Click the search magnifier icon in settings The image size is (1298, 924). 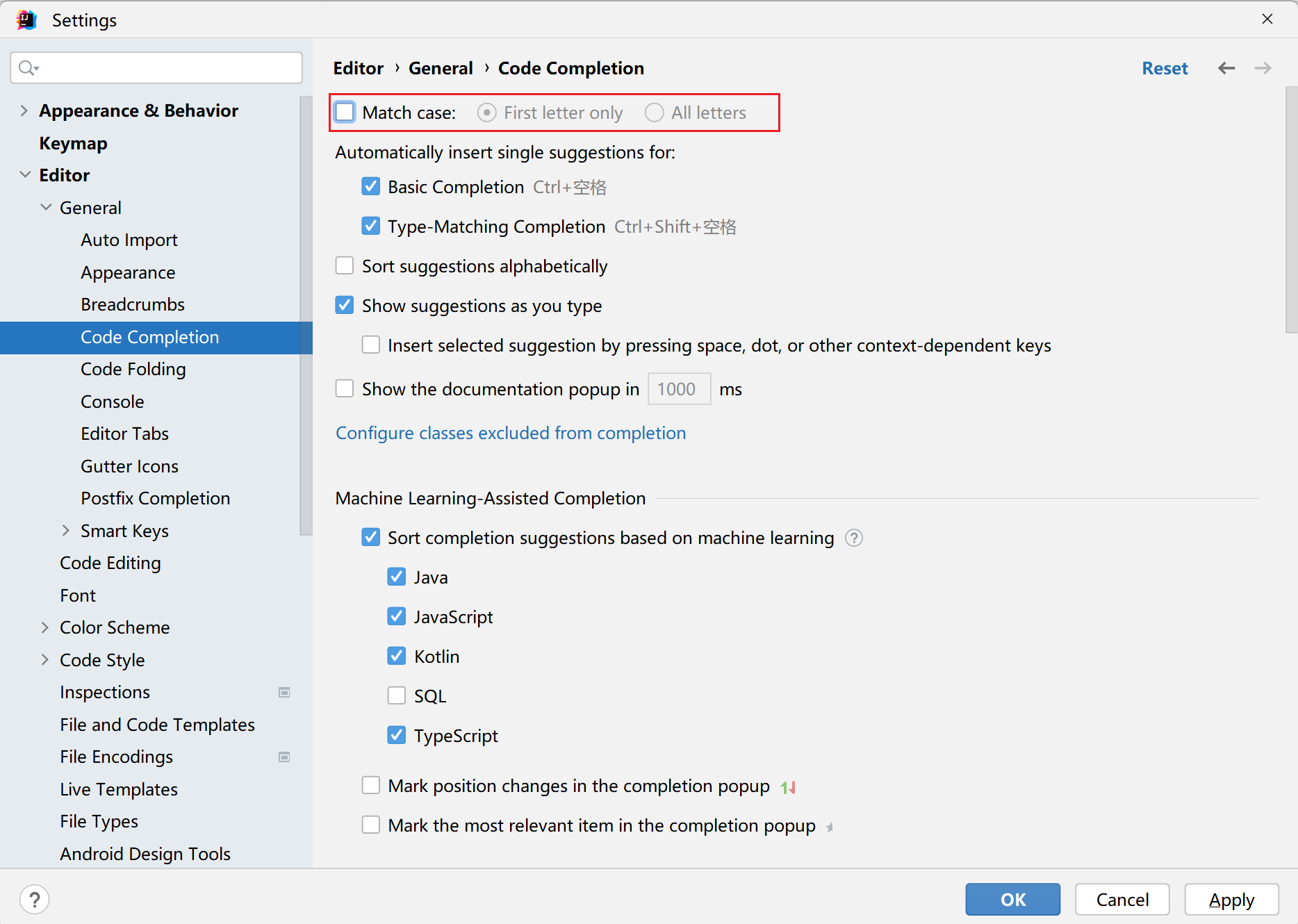pyautogui.click(x=28, y=67)
